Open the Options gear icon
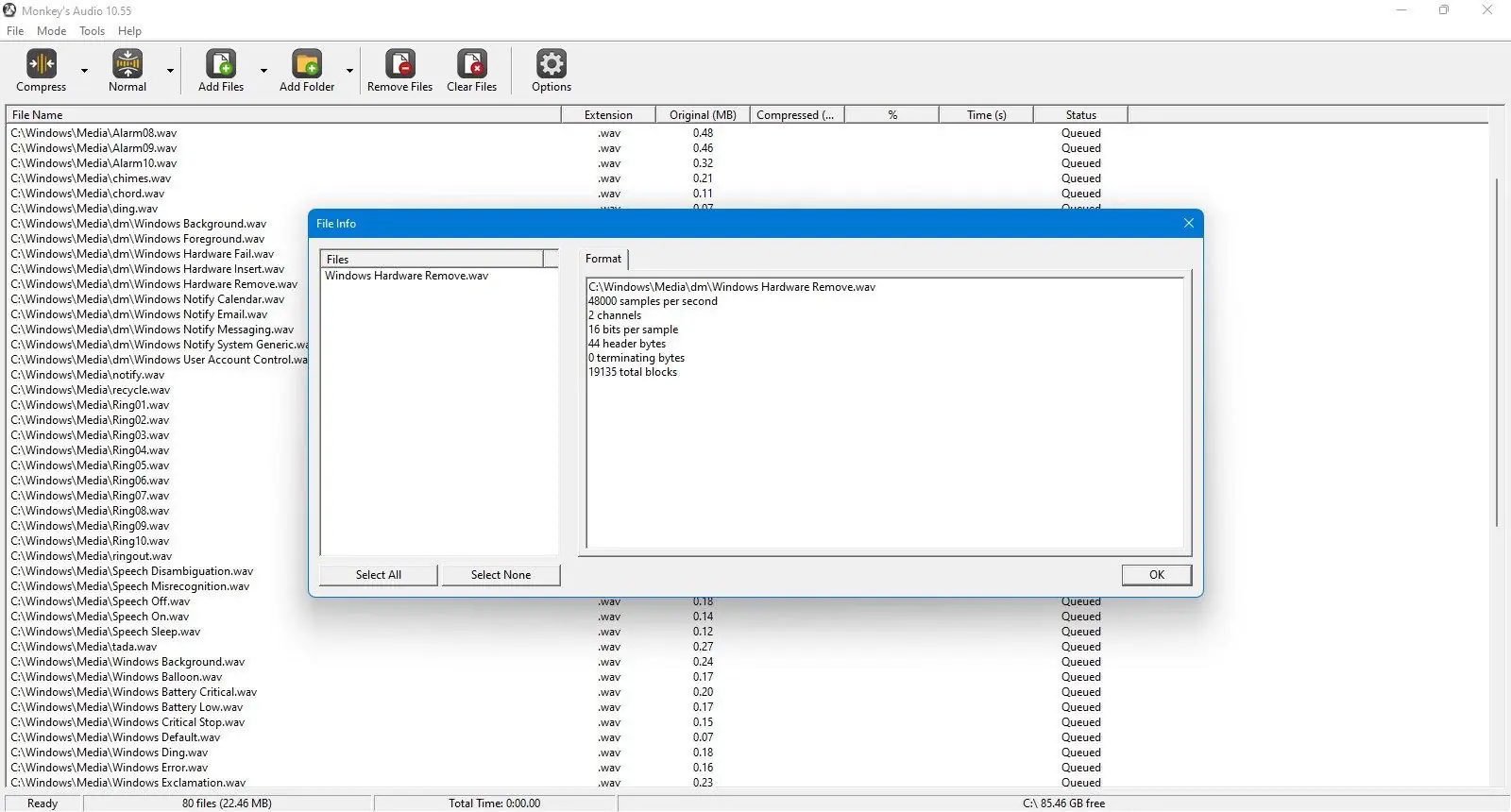This screenshot has height=812, width=1511. point(552,63)
